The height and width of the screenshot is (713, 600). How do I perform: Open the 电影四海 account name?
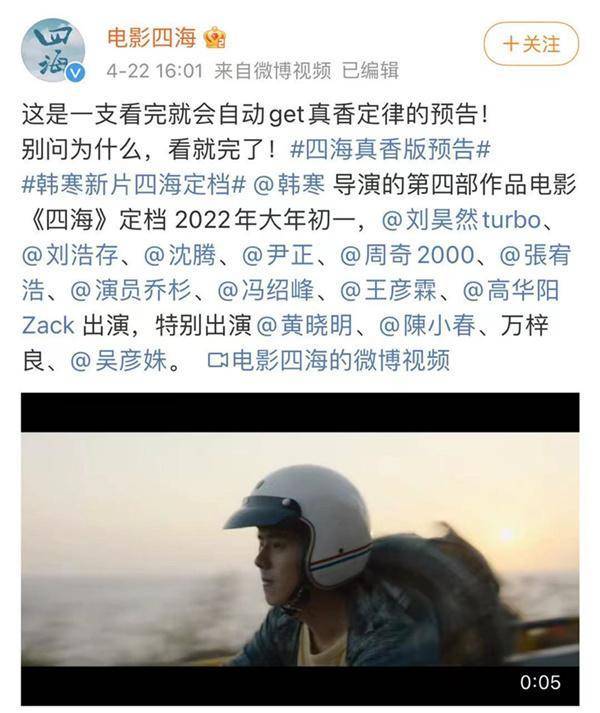pos(151,37)
